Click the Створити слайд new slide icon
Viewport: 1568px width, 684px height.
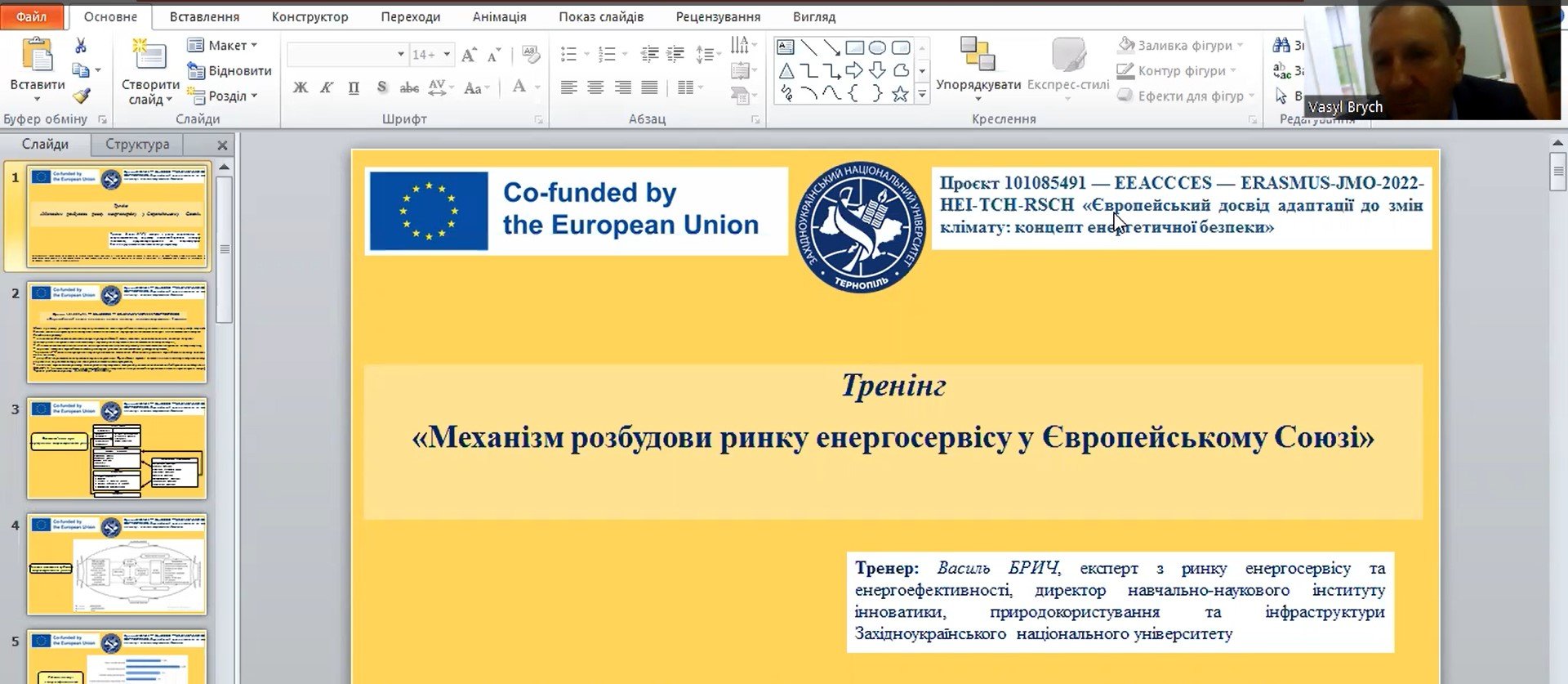(149, 56)
